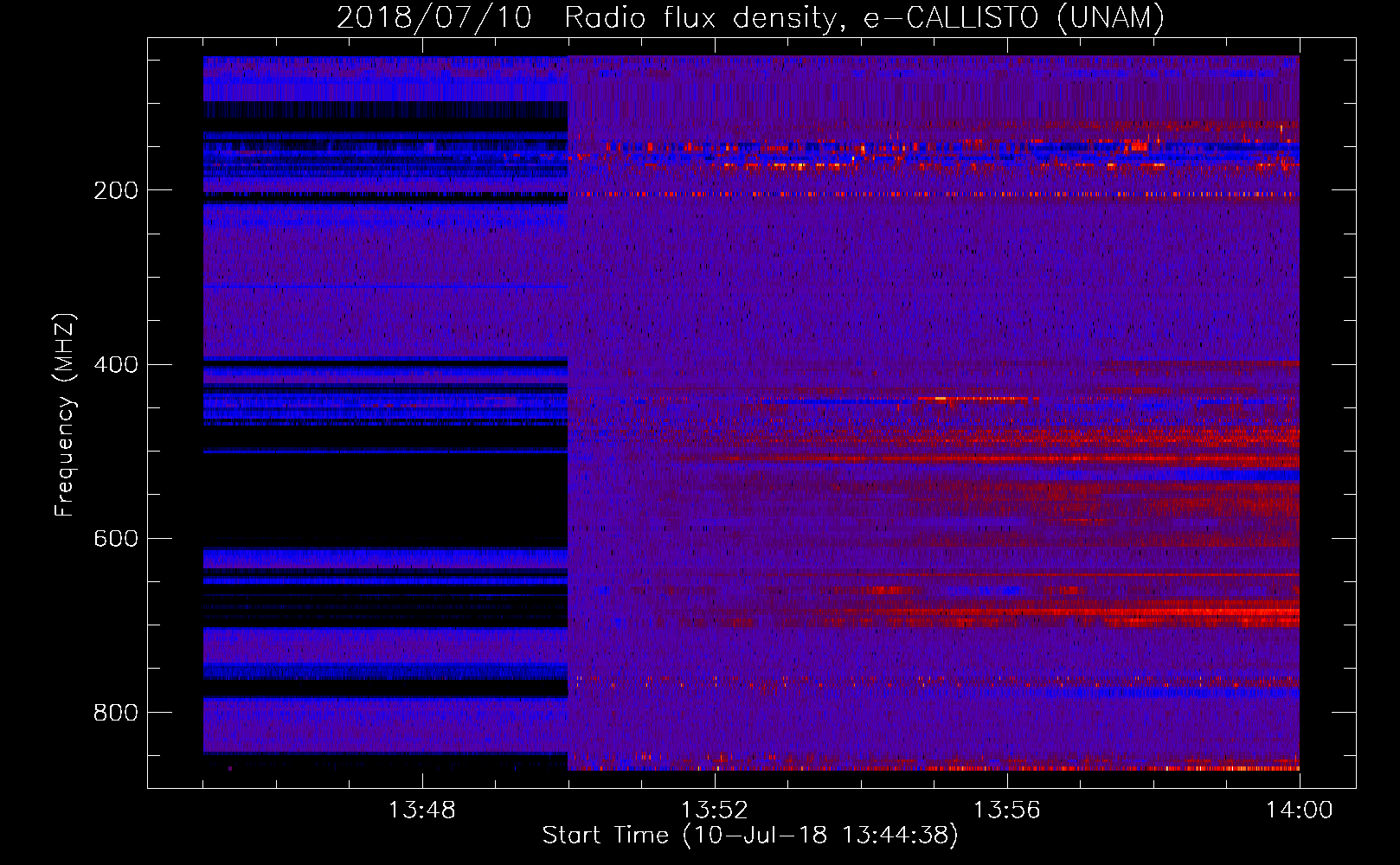Click the 13:56 time tick label
1400x865 pixels.
pyautogui.click(x=1006, y=810)
